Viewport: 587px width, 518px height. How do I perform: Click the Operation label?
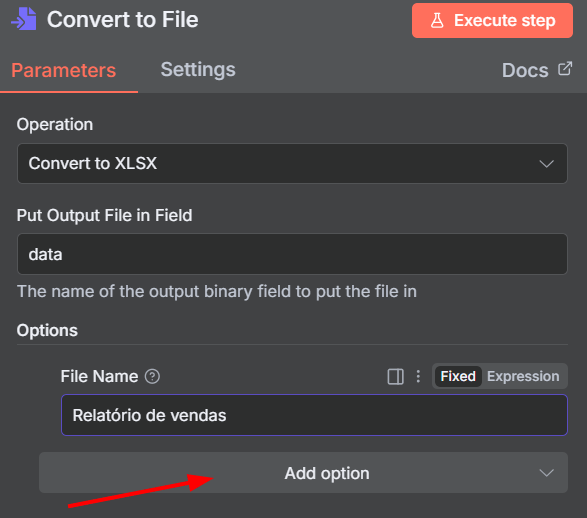coord(55,124)
